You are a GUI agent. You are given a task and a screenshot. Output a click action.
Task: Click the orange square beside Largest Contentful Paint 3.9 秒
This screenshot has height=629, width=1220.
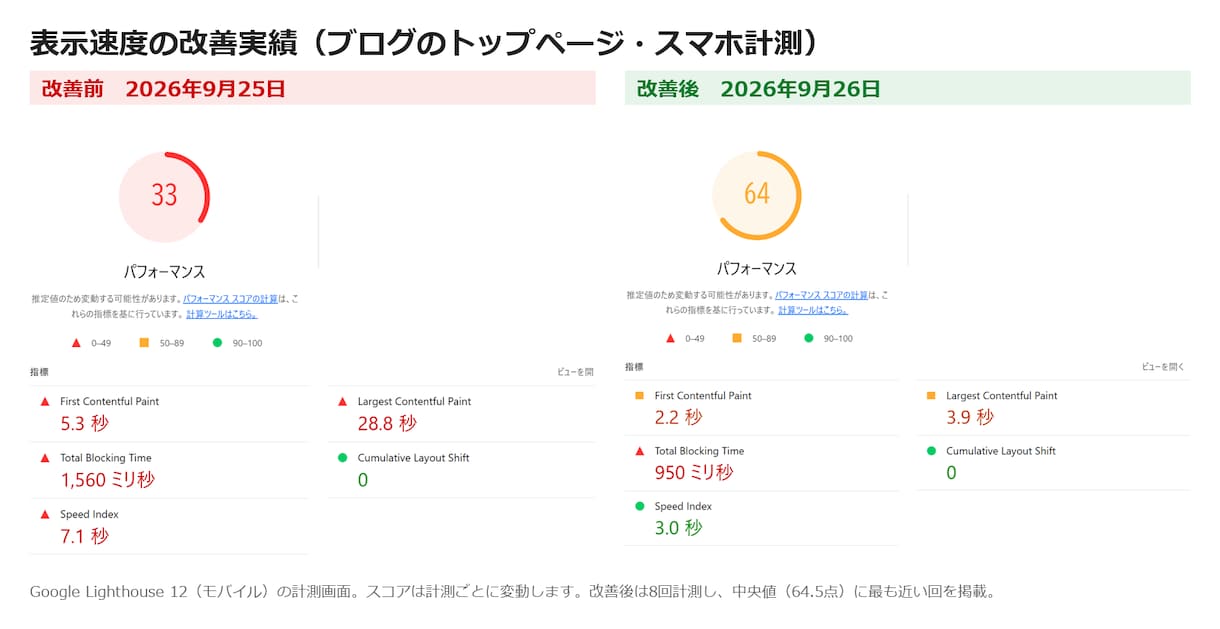(931, 395)
